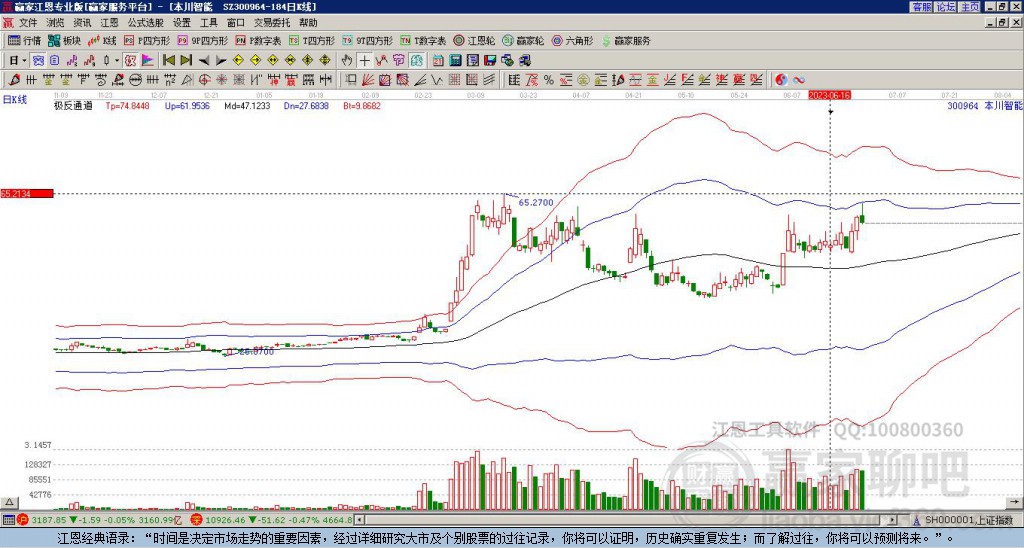Select the angle line drawing tool

pos(421,80)
